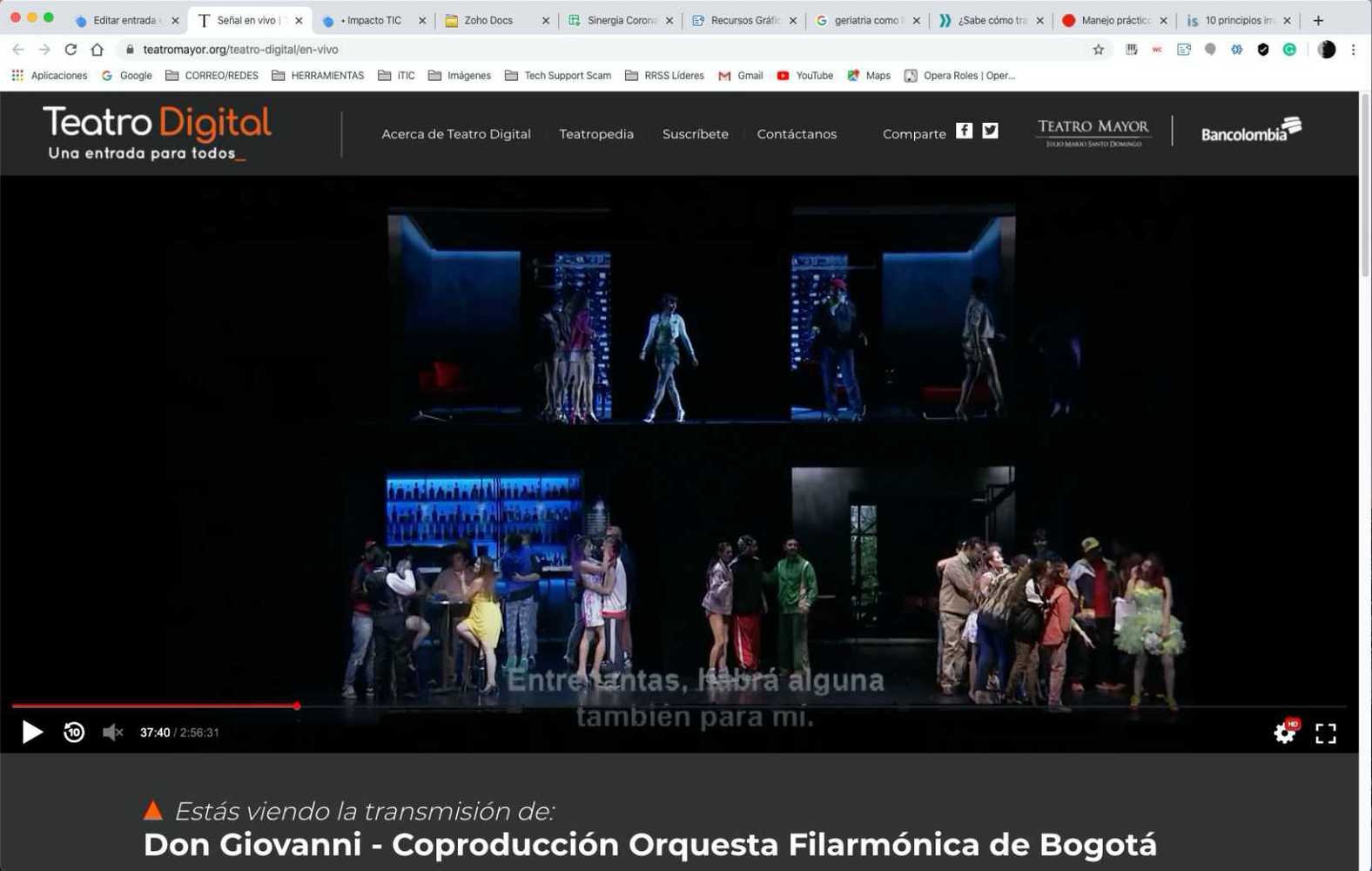Bookmark this page with the star

(x=1099, y=50)
